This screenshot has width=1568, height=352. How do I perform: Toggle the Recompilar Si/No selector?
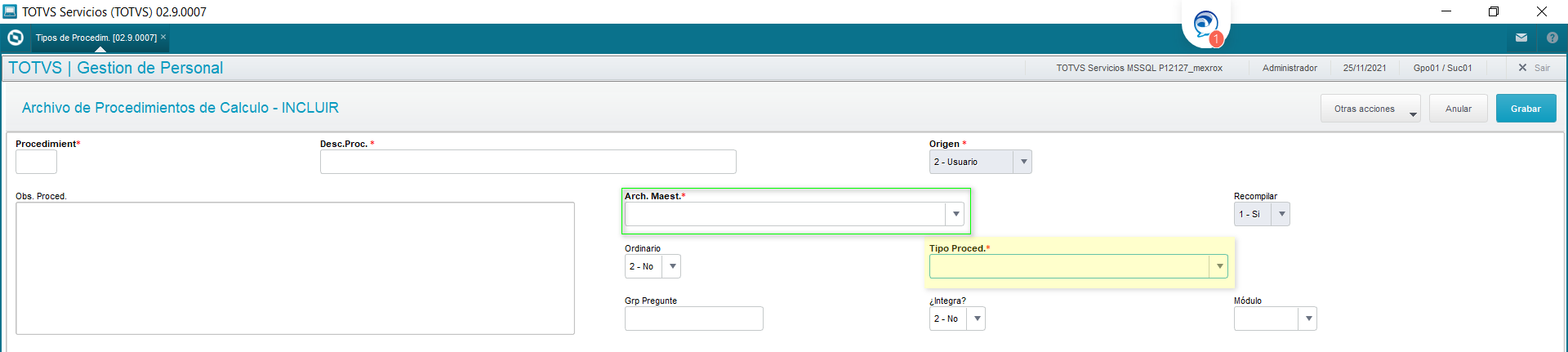(1261, 214)
